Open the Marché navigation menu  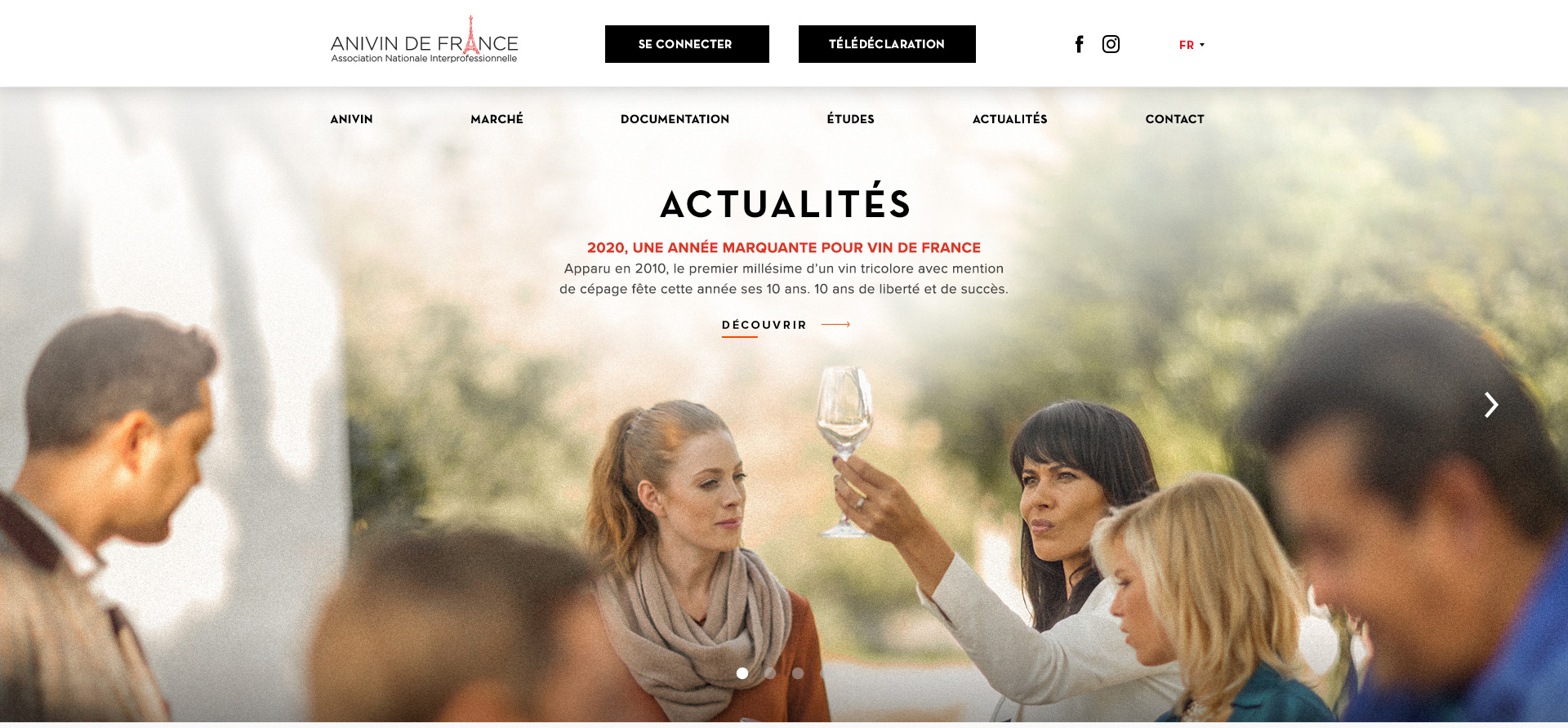497,119
